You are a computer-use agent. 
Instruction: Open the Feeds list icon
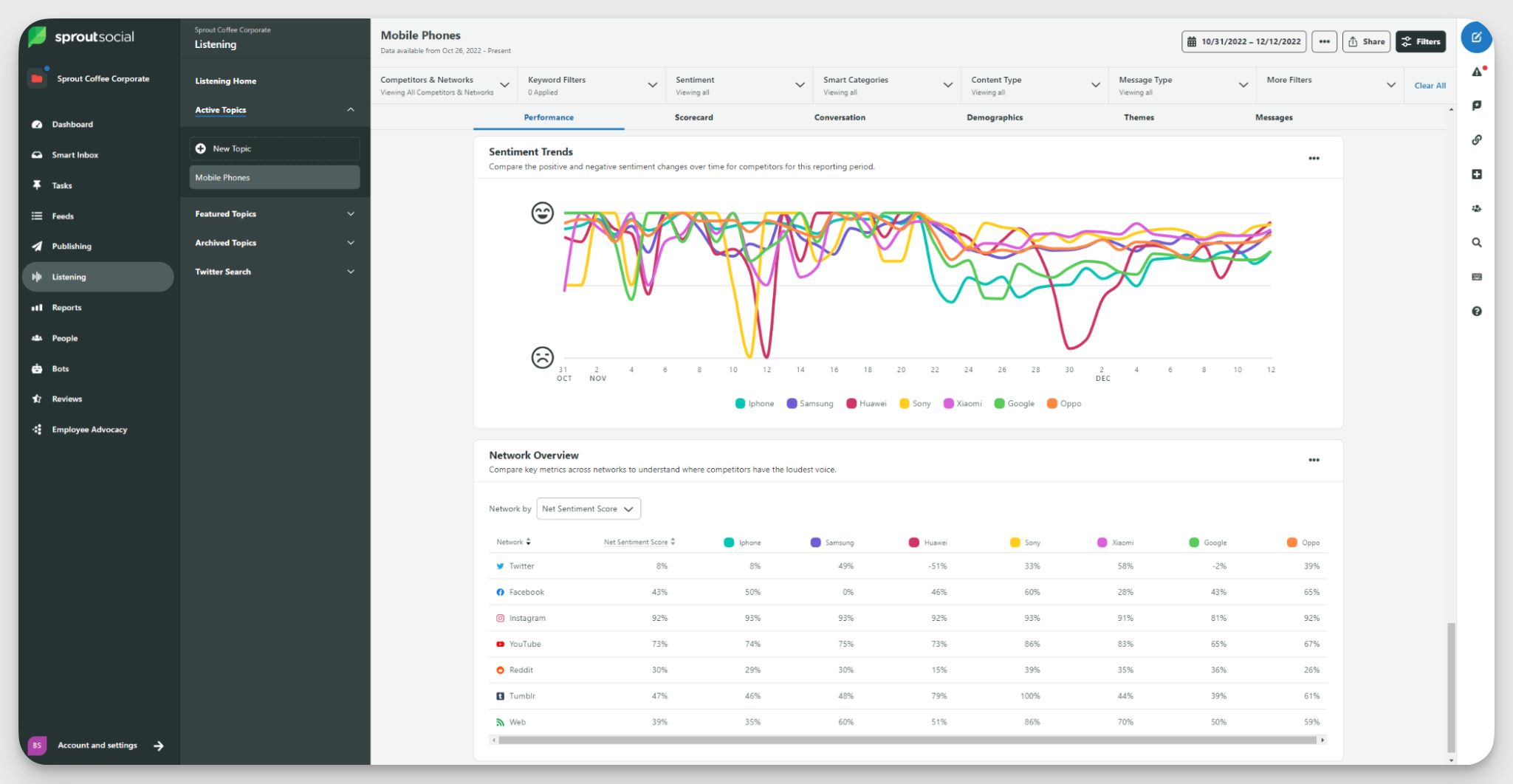[x=37, y=216]
